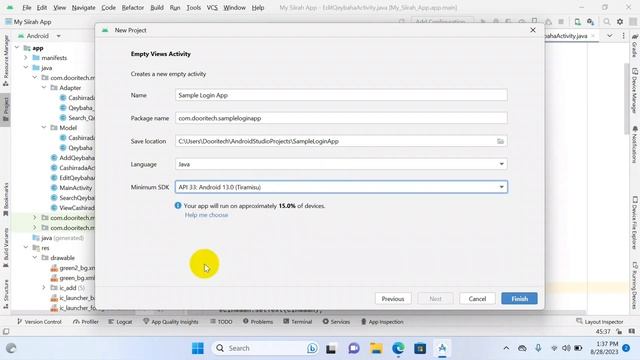
Task: Click Search Everywhere magnifier icon
Action: (x=607, y=22)
